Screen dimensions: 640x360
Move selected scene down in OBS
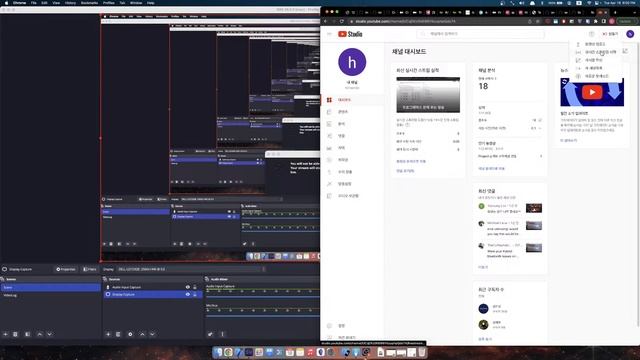(49, 334)
